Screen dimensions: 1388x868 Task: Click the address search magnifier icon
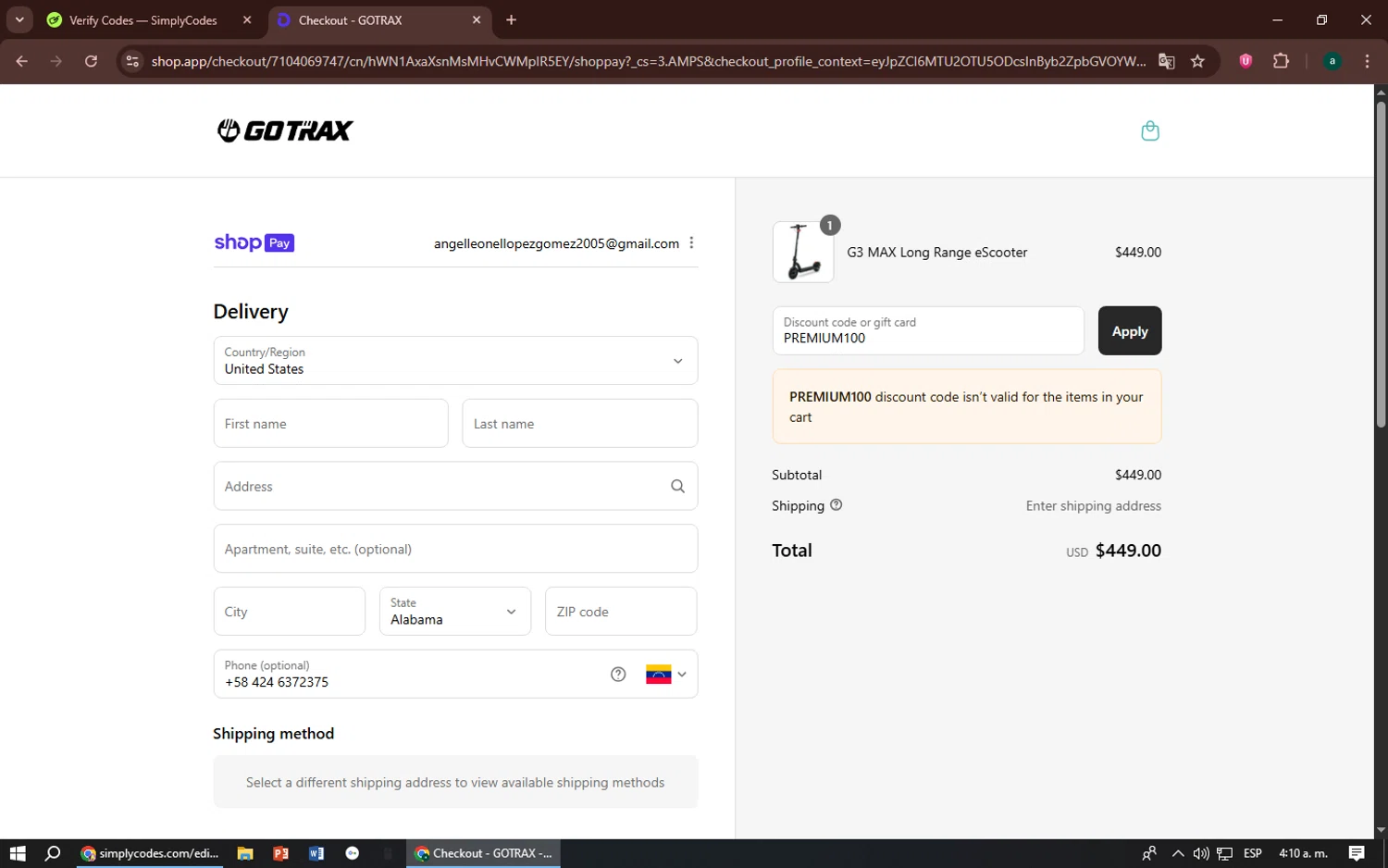coord(677,486)
